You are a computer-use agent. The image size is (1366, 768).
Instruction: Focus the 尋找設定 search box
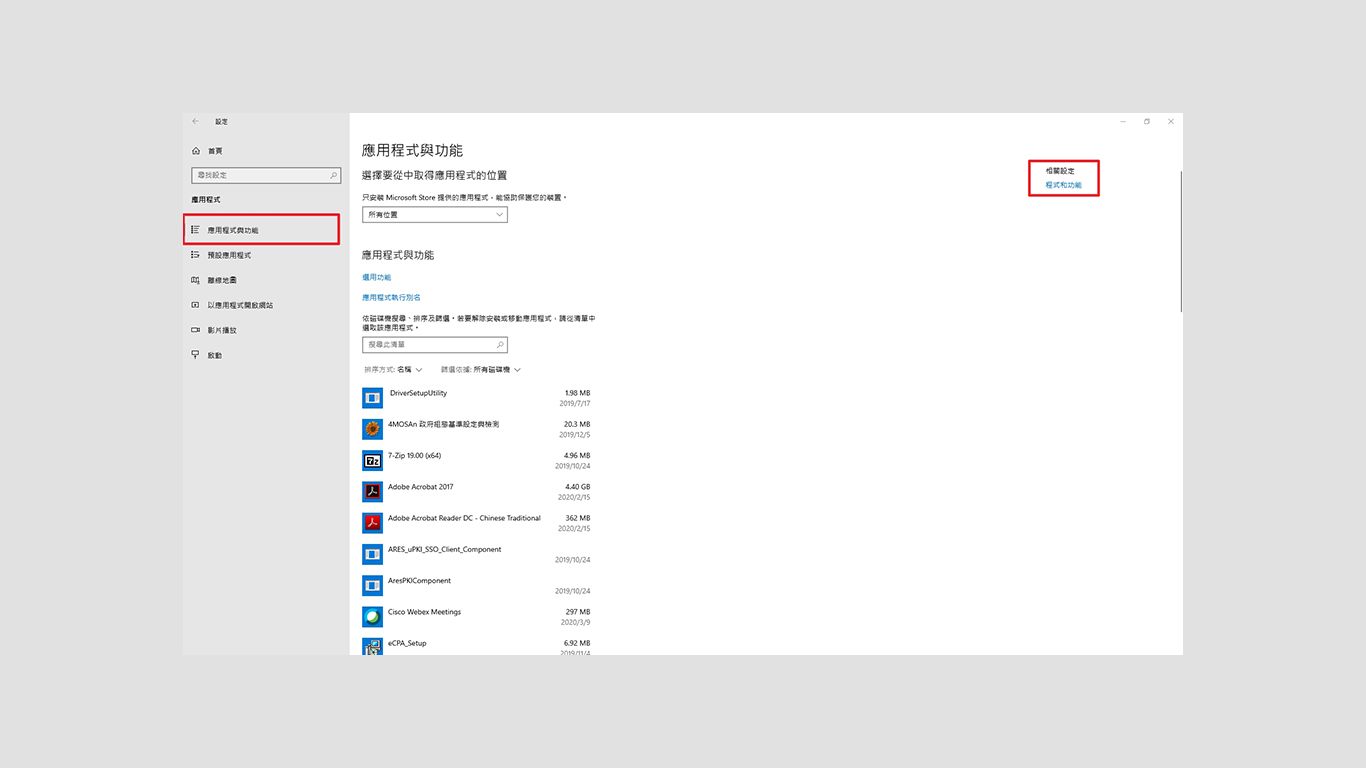(266, 175)
